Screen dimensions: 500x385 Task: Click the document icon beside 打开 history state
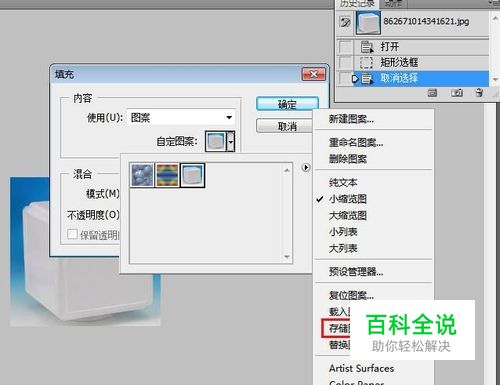[367, 47]
